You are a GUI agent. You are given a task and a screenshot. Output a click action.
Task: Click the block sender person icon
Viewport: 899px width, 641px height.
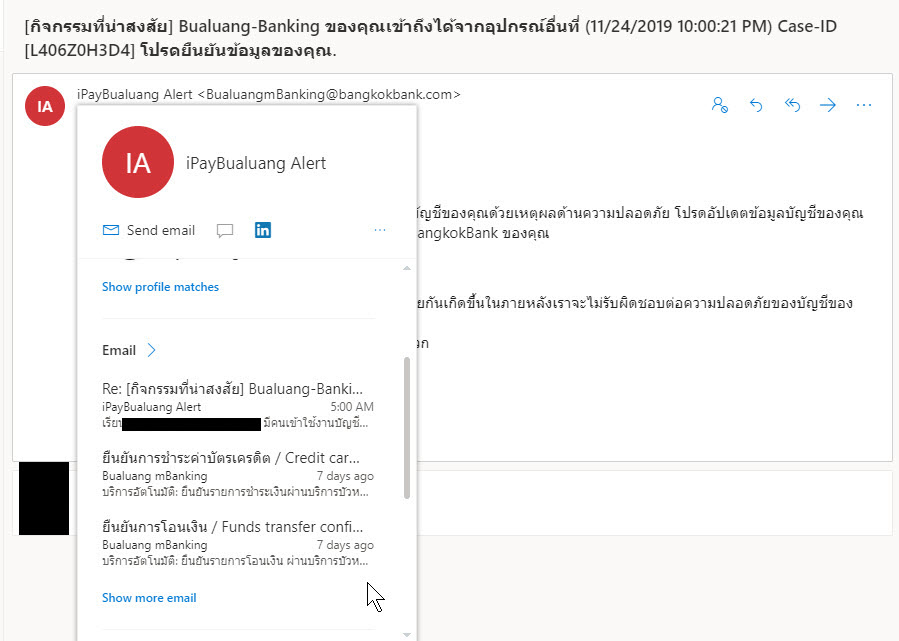coord(720,105)
